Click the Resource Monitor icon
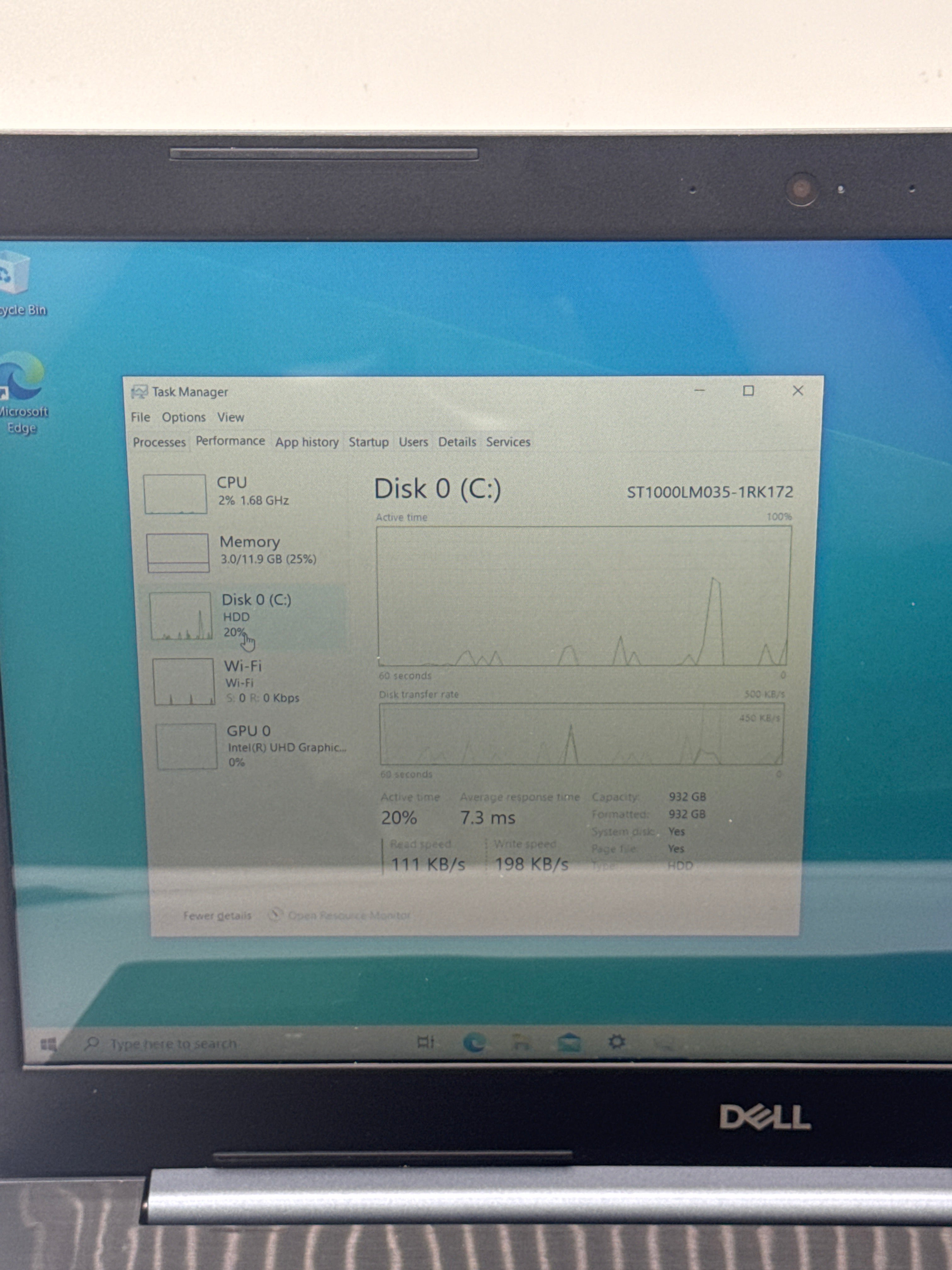This screenshot has width=952, height=1270. pos(276,914)
